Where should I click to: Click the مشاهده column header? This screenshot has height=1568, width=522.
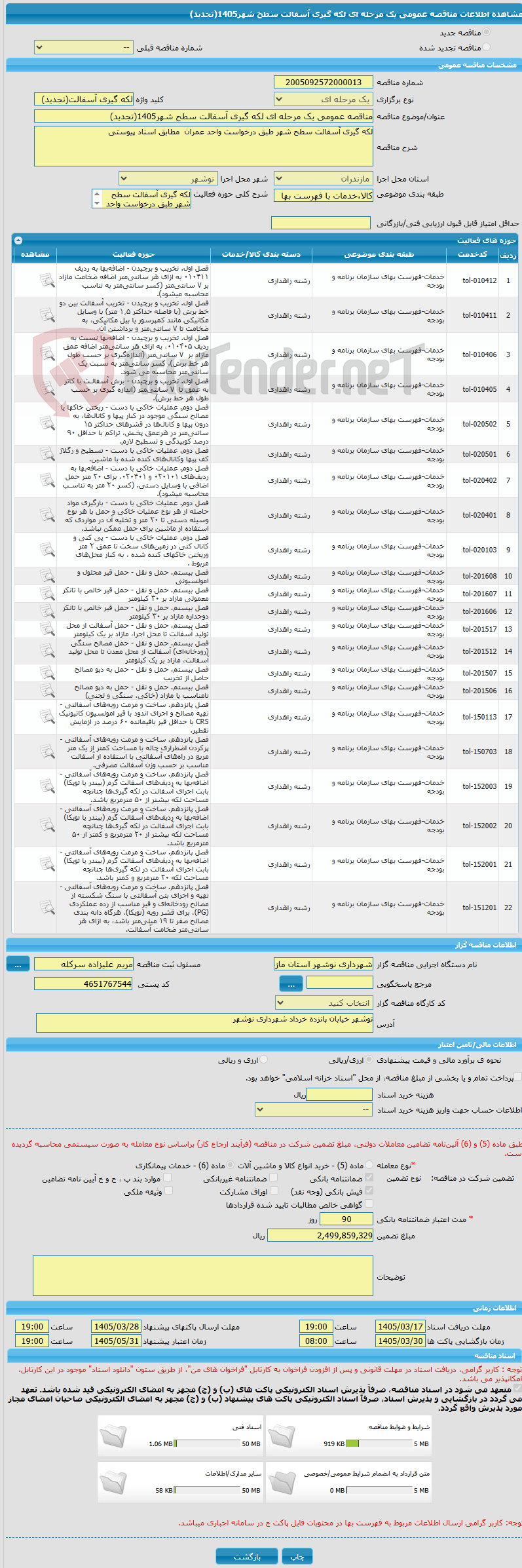[x=35, y=254]
